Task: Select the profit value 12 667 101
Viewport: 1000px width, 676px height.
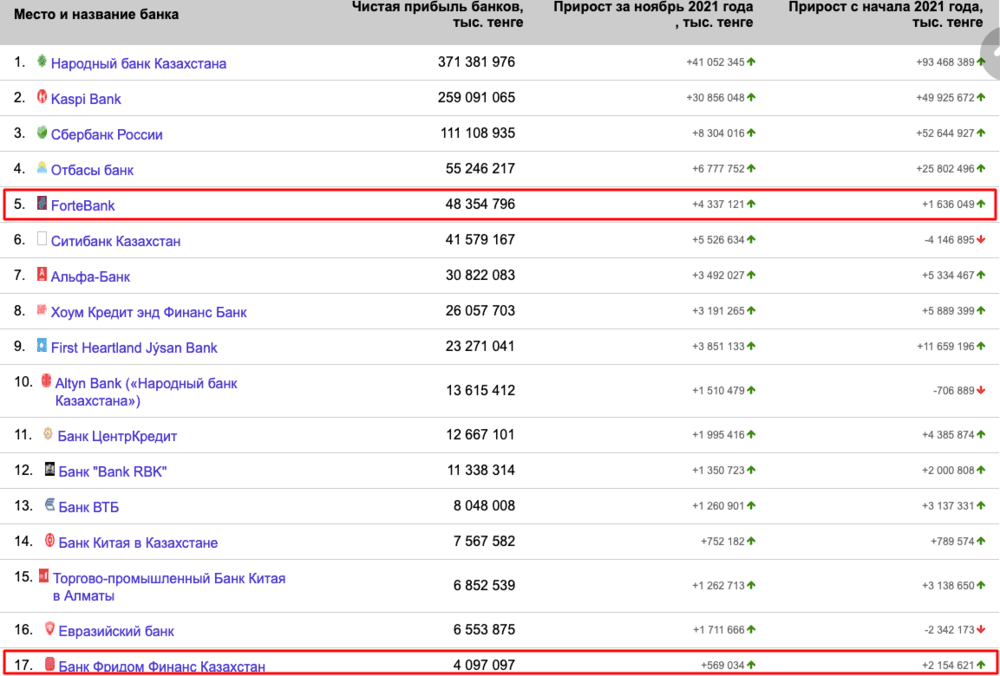Action: coord(481,435)
